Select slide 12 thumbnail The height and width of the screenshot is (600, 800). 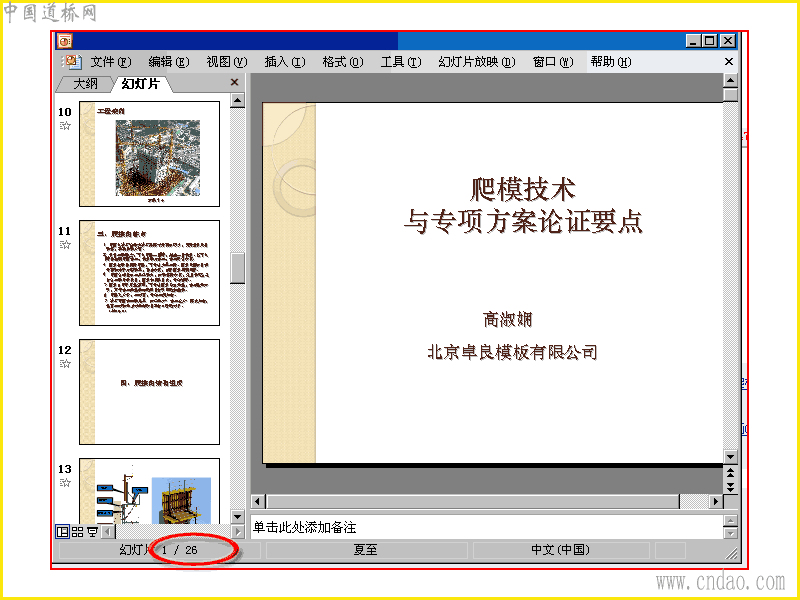149,392
